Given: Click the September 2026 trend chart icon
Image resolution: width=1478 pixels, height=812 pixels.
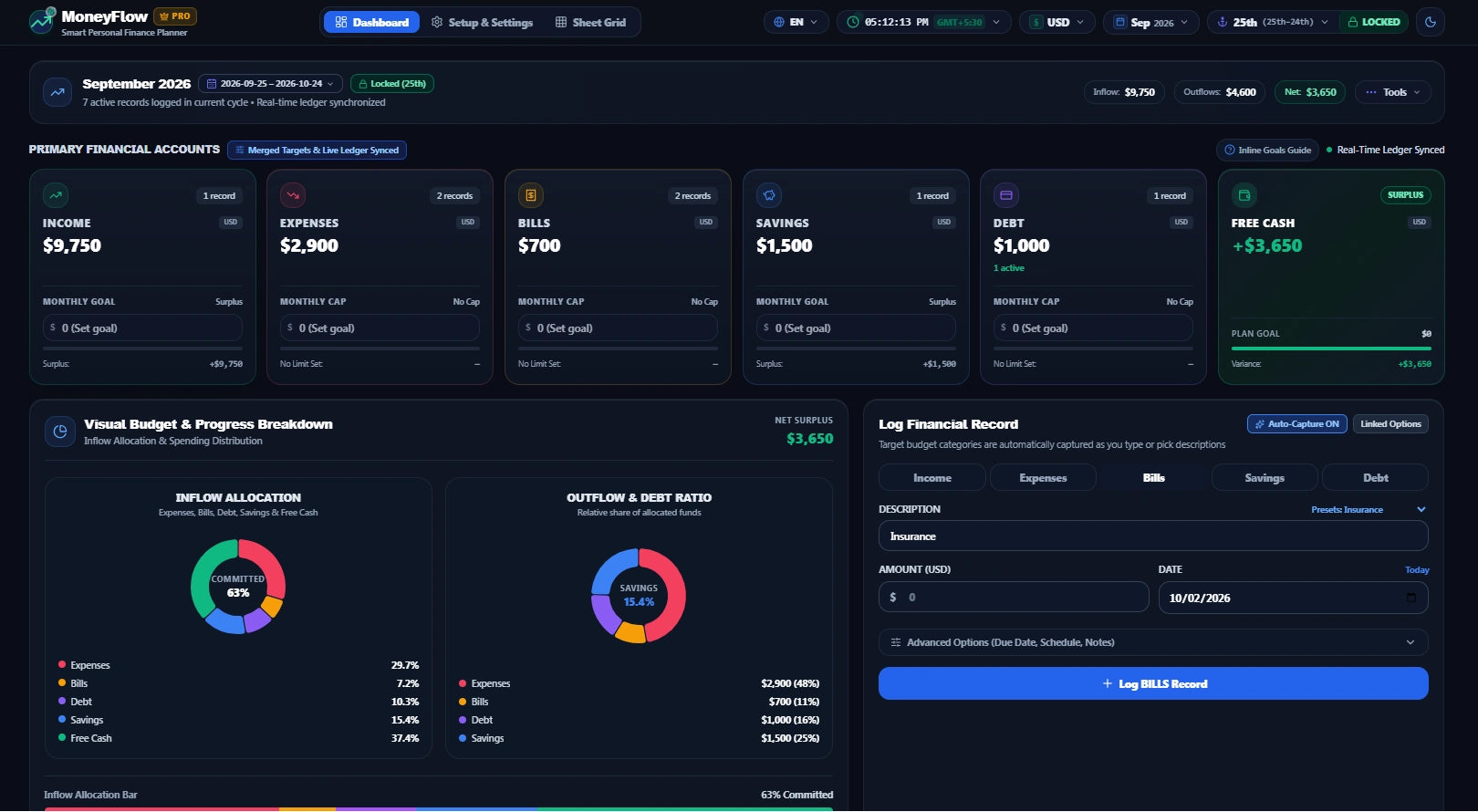Looking at the screenshot, I should 57,92.
